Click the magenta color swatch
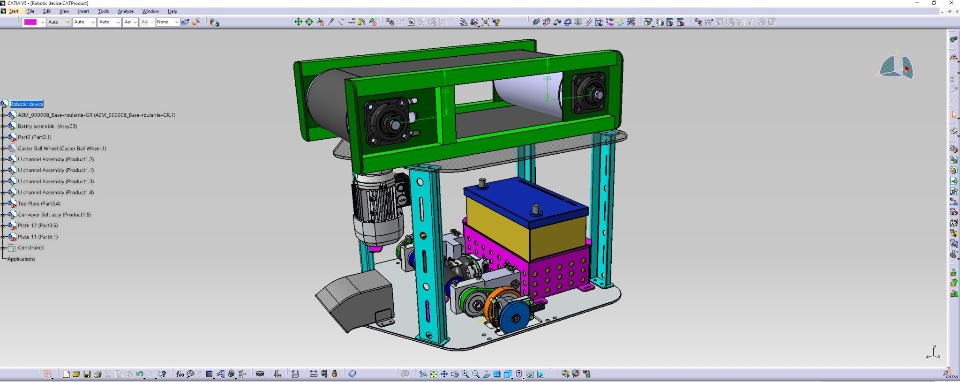 coord(30,22)
